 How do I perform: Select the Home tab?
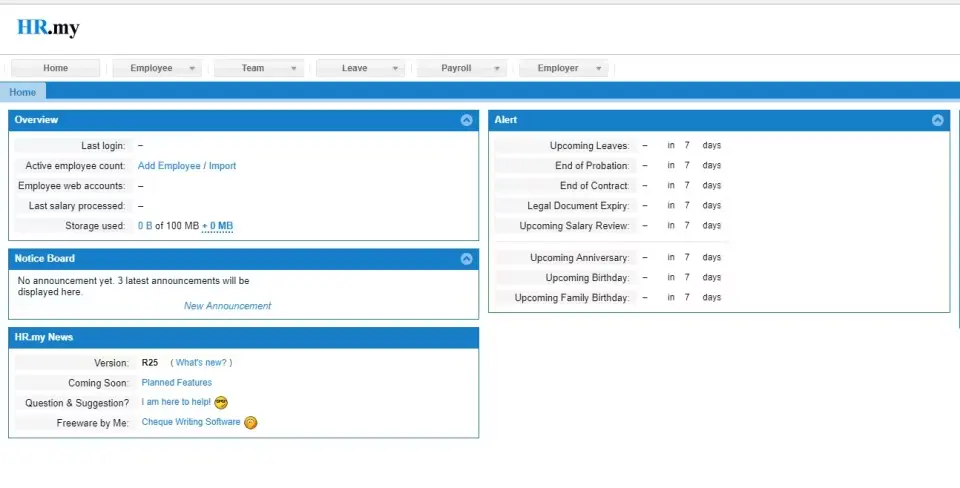tap(23, 92)
